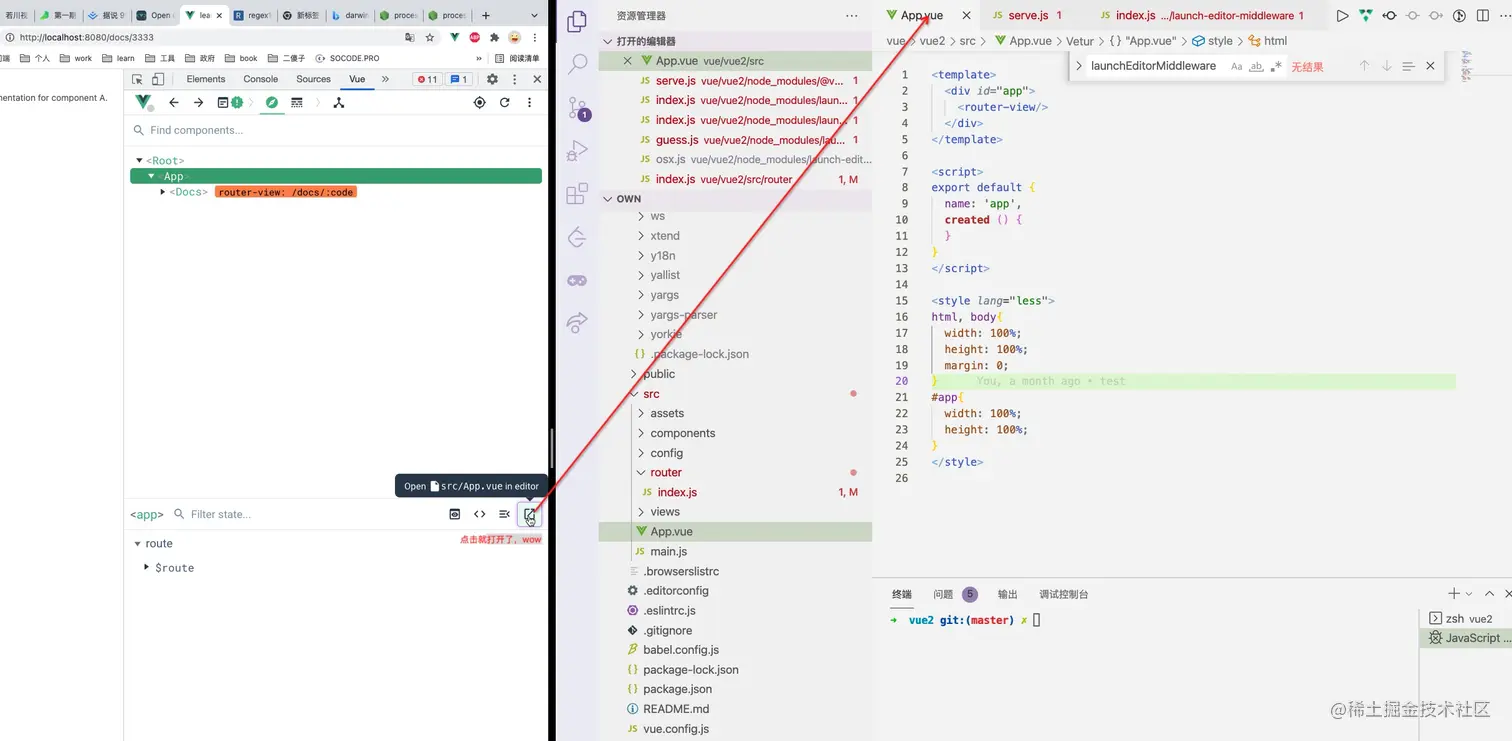Click Vue devtools back arrow

[174, 102]
